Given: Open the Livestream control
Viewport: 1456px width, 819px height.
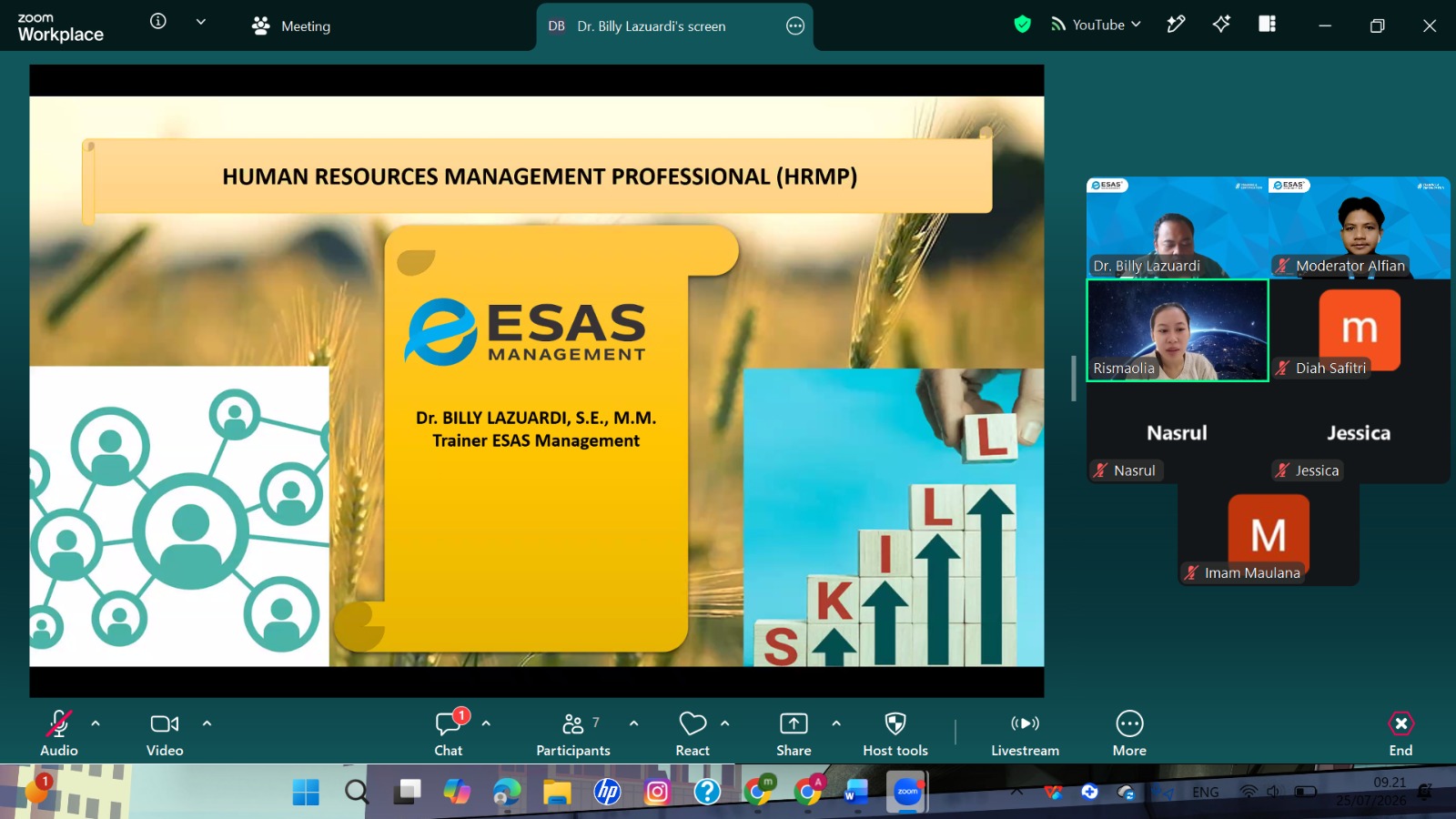Looking at the screenshot, I should pos(1025,733).
